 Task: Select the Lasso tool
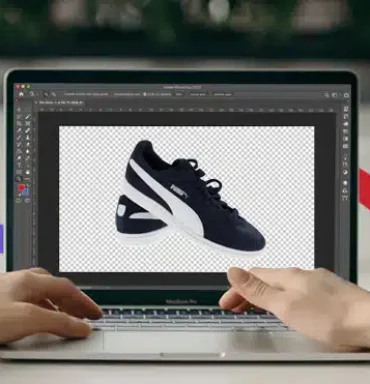pyautogui.click(x=19, y=117)
